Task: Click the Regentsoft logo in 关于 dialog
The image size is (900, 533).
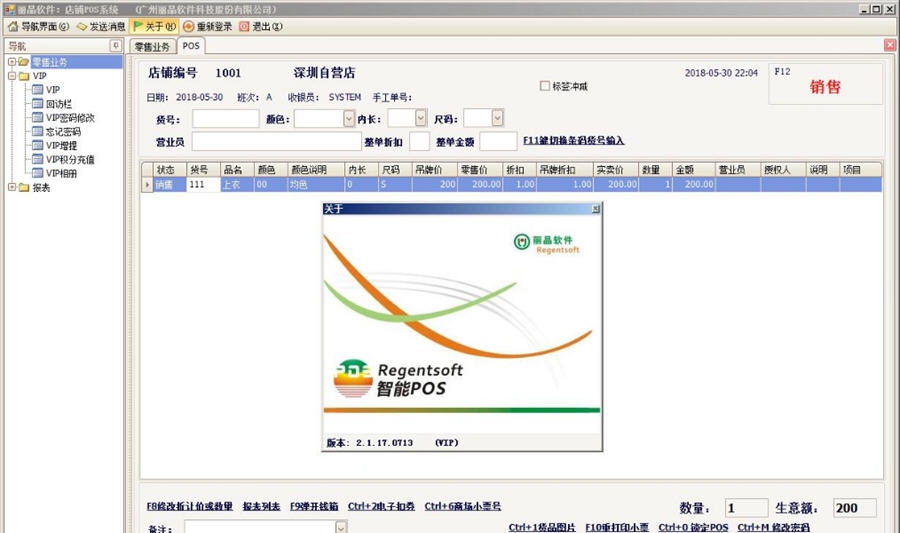Action: [546, 243]
